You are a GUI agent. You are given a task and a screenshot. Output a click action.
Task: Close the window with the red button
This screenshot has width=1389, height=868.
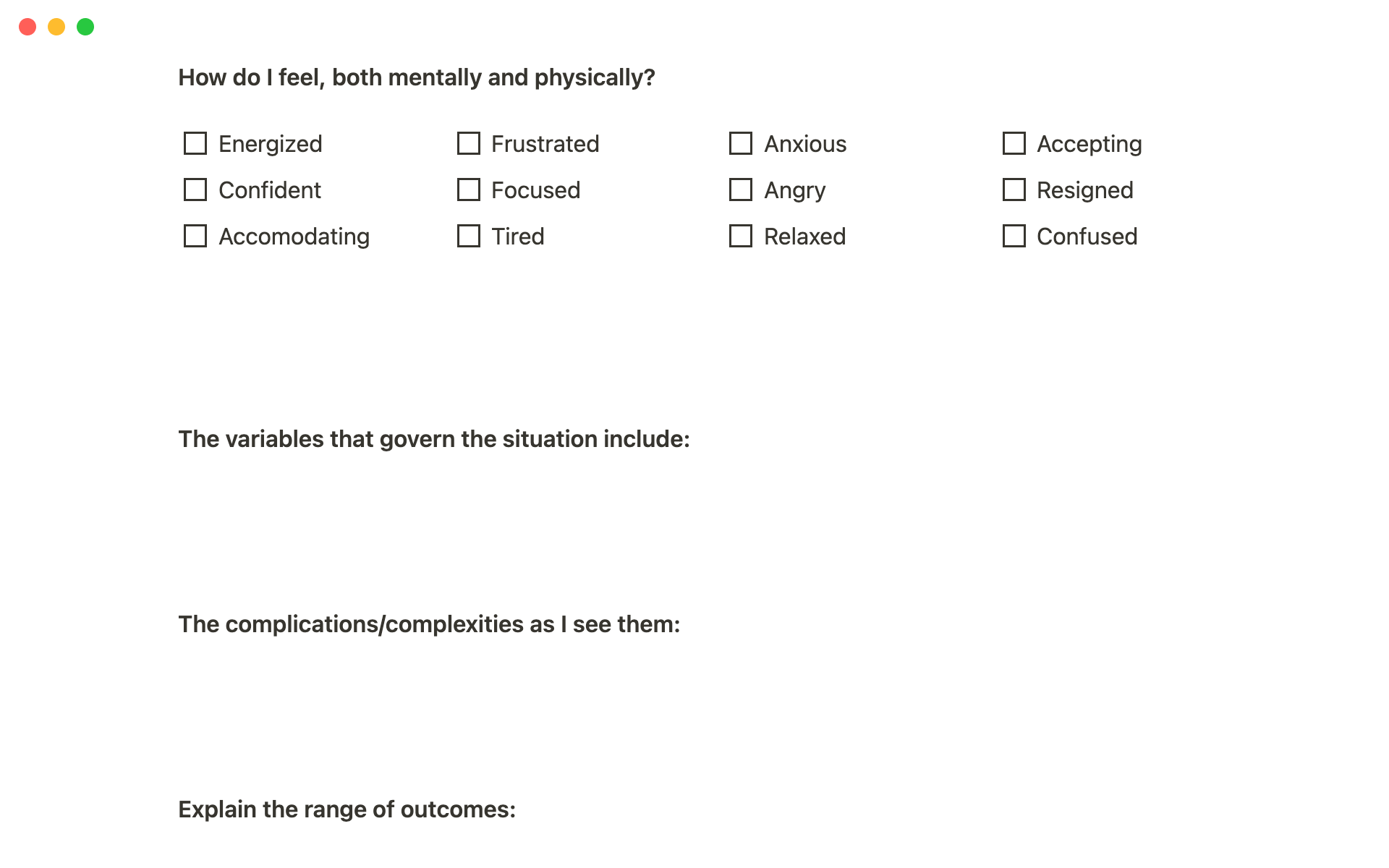click(27, 27)
